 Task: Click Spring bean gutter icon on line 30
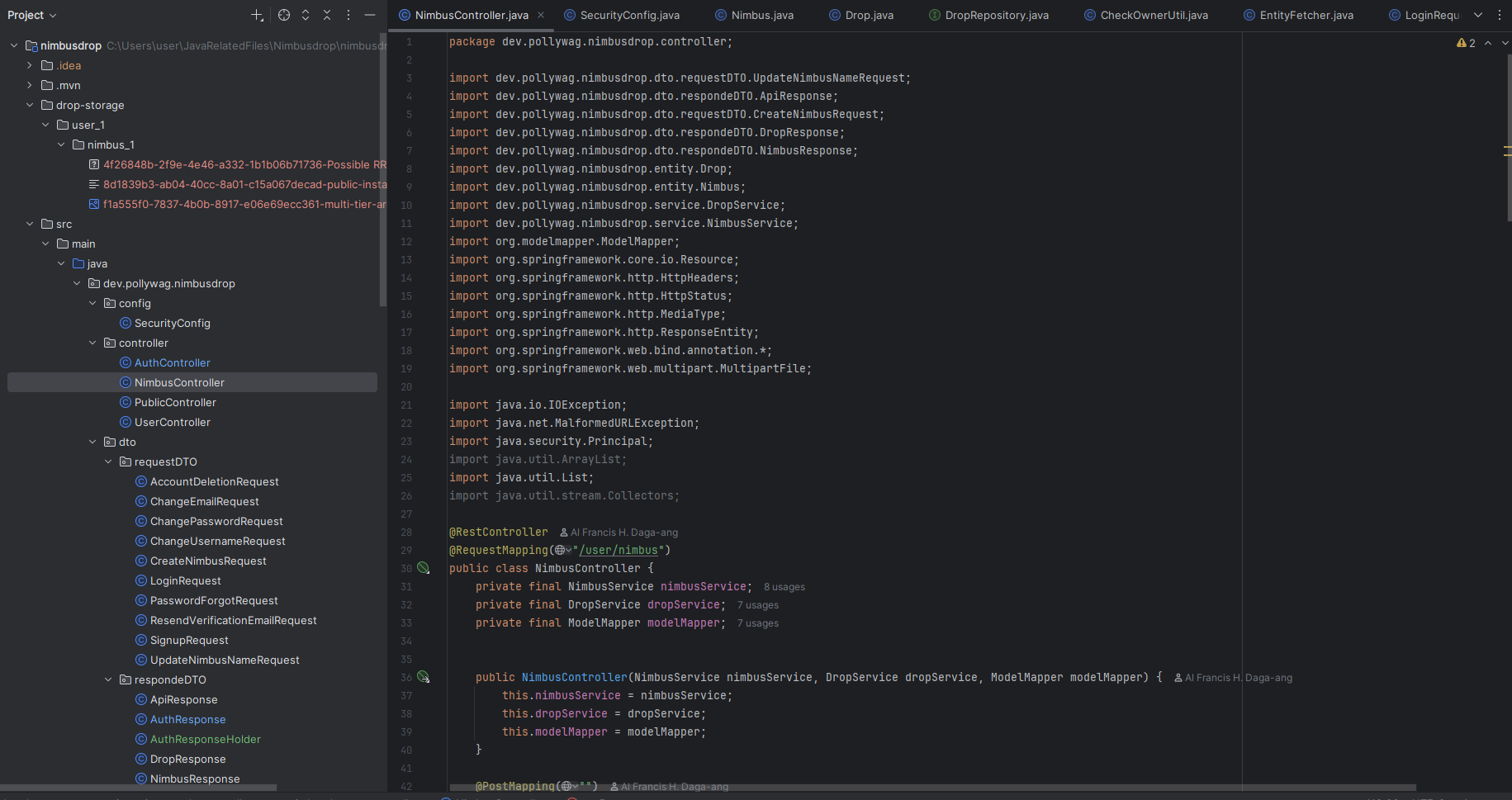[424, 568]
